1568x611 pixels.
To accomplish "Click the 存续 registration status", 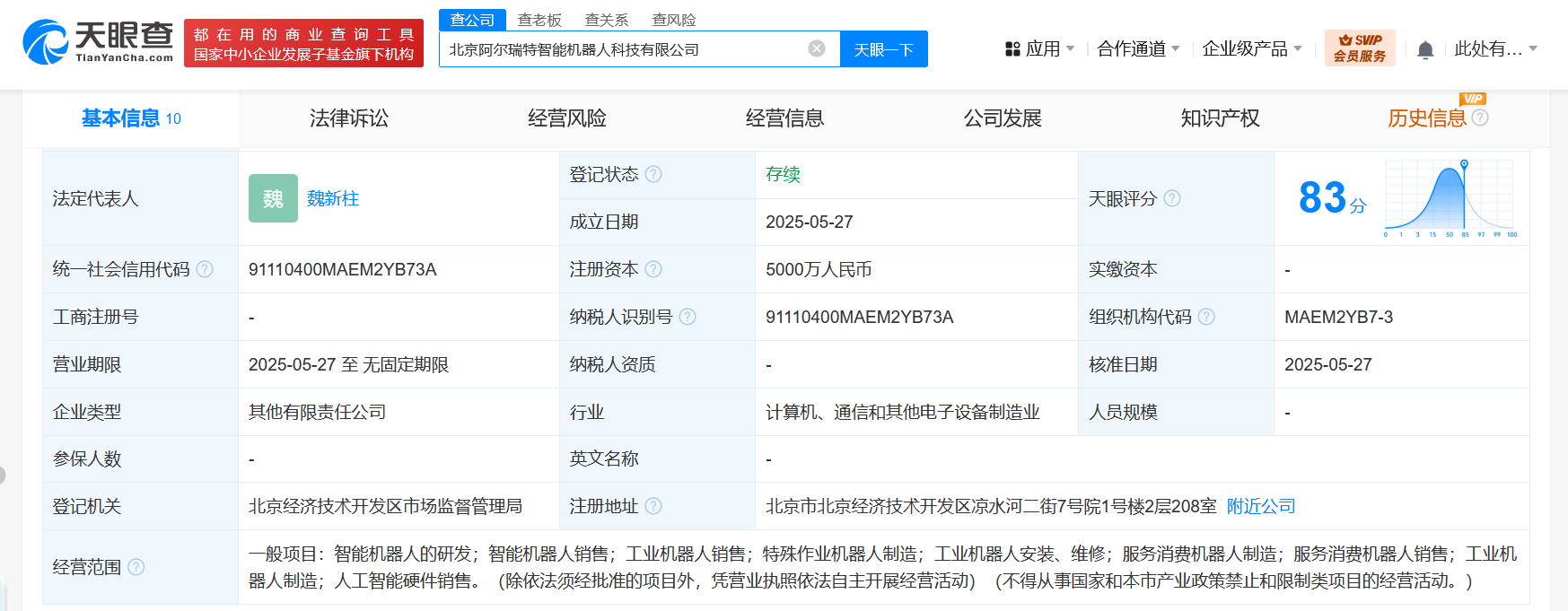I will point(783,174).
